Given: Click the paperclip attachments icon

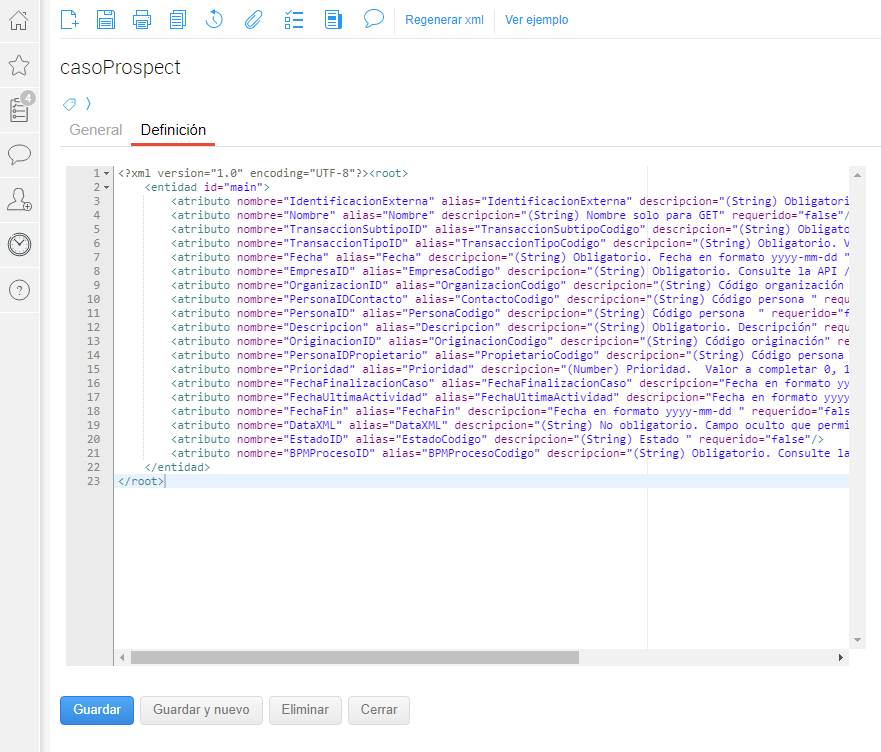Looking at the screenshot, I should [x=253, y=19].
